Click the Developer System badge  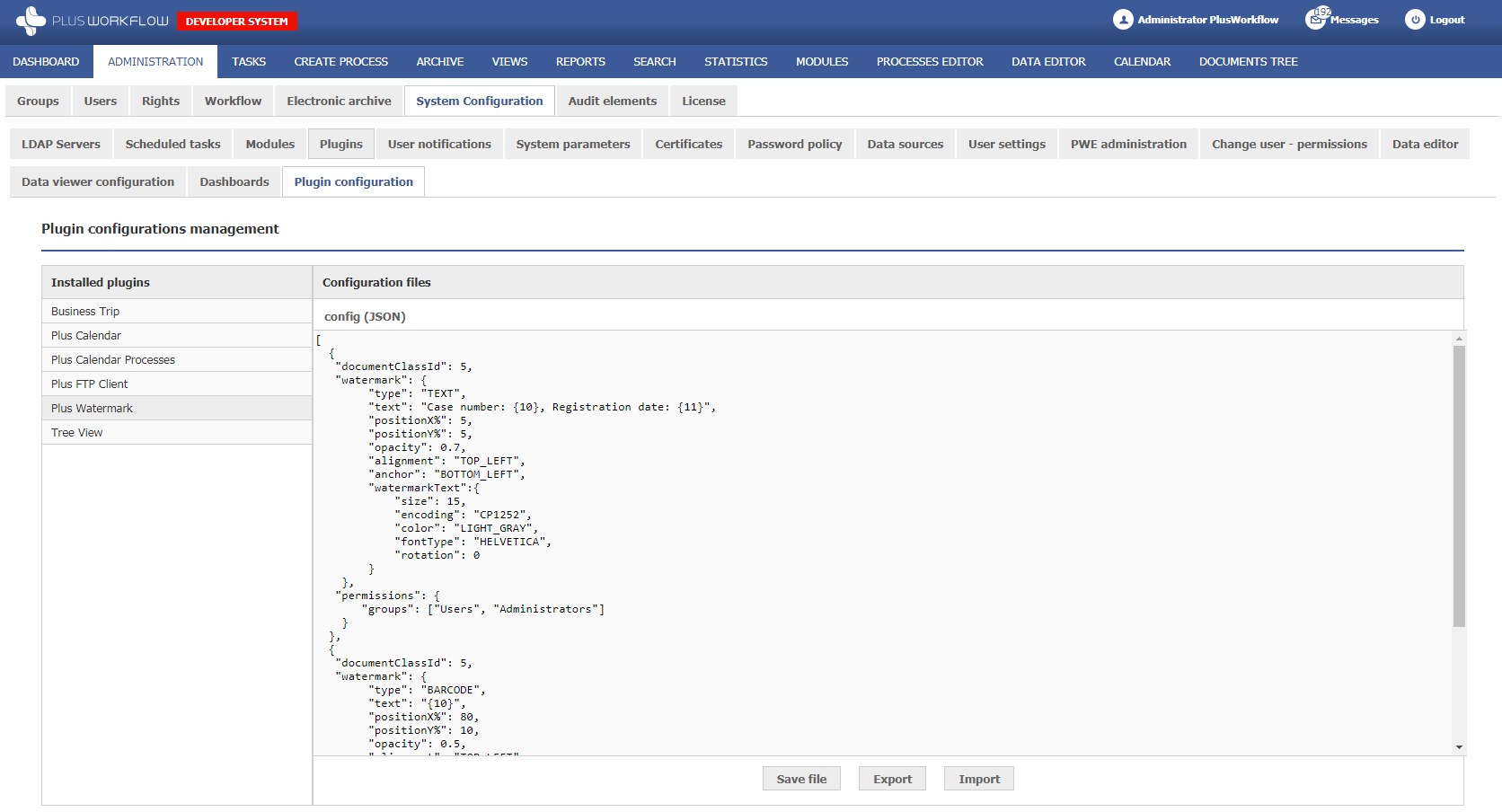[237, 21]
